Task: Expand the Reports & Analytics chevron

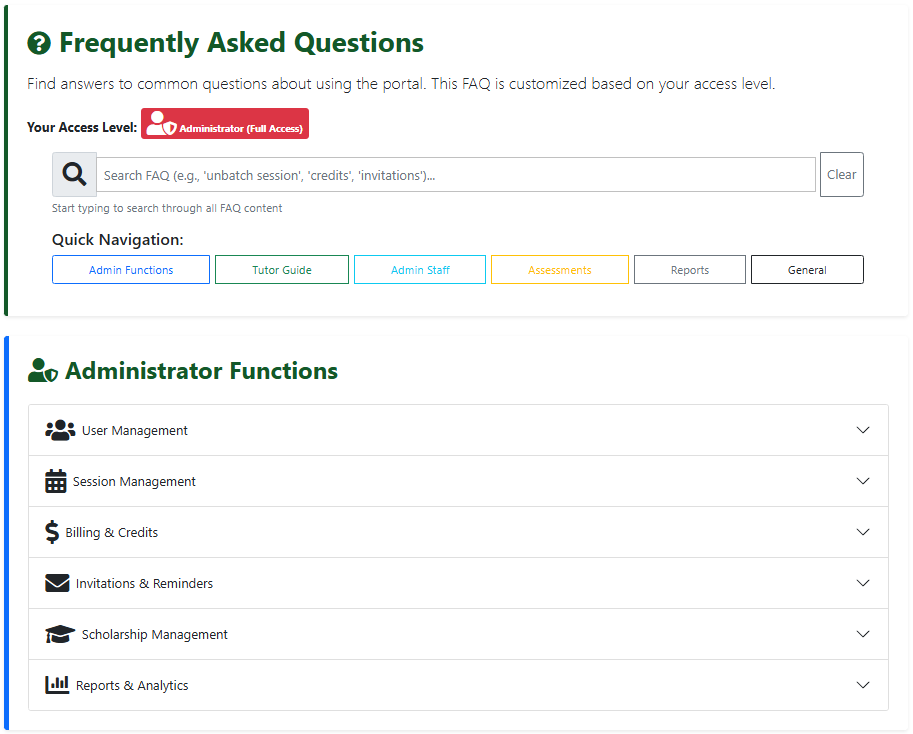Action: [863, 685]
